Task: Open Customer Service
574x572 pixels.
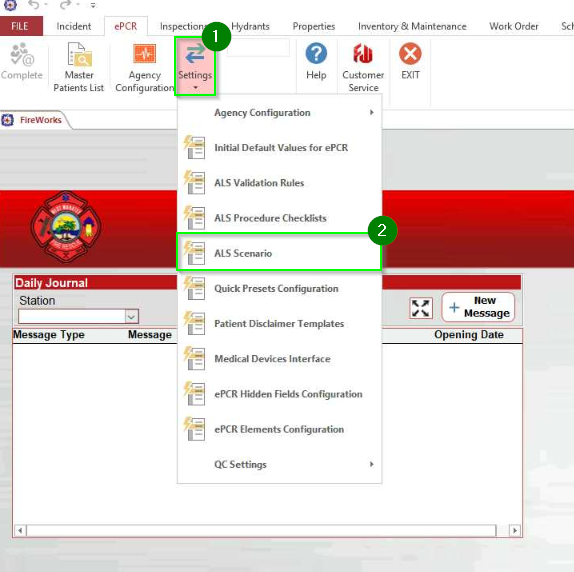Action: coord(363,67)
